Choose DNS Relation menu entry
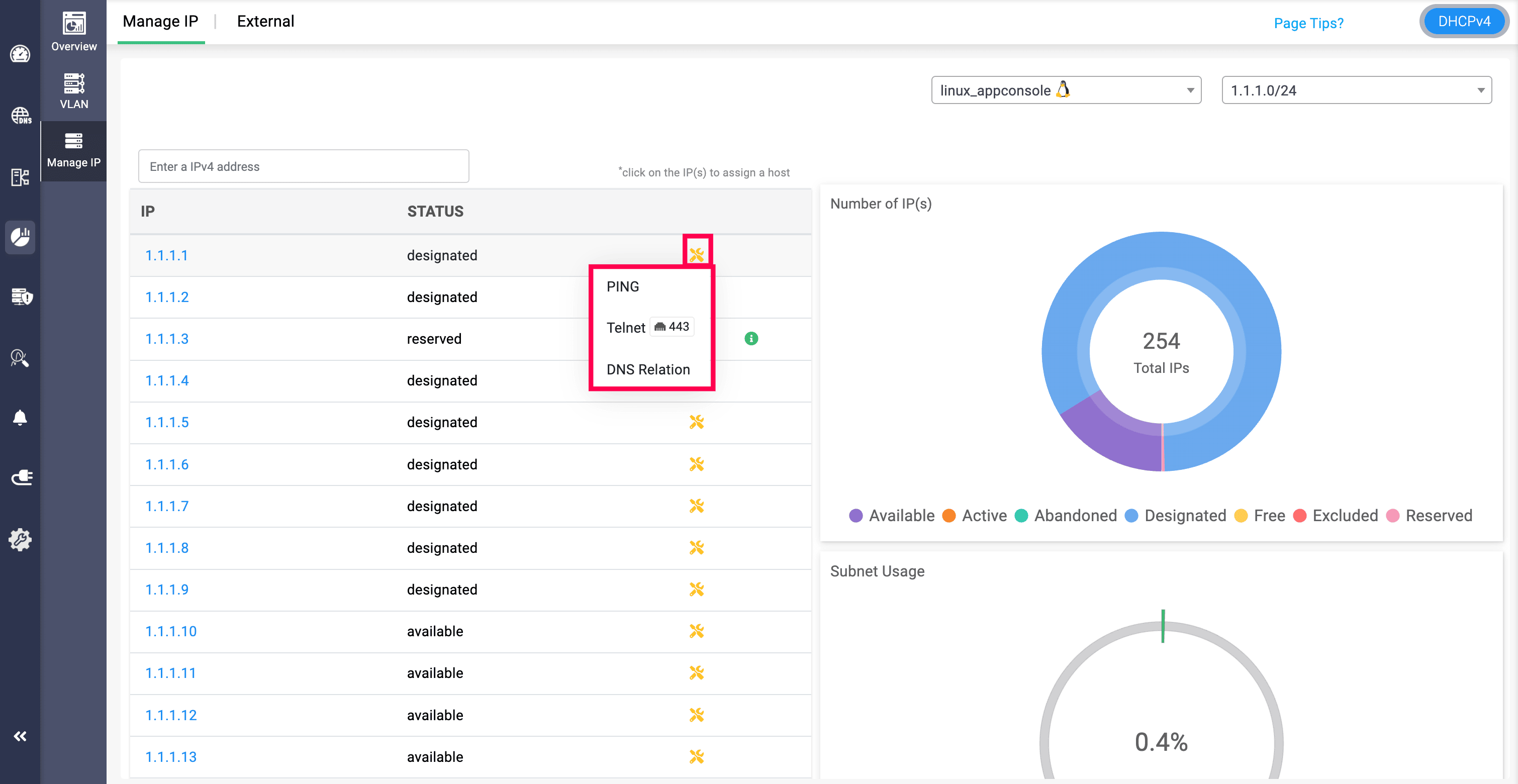Viewport: 1518px width, 784px height. pyautogui.click(x=647, y=369)
